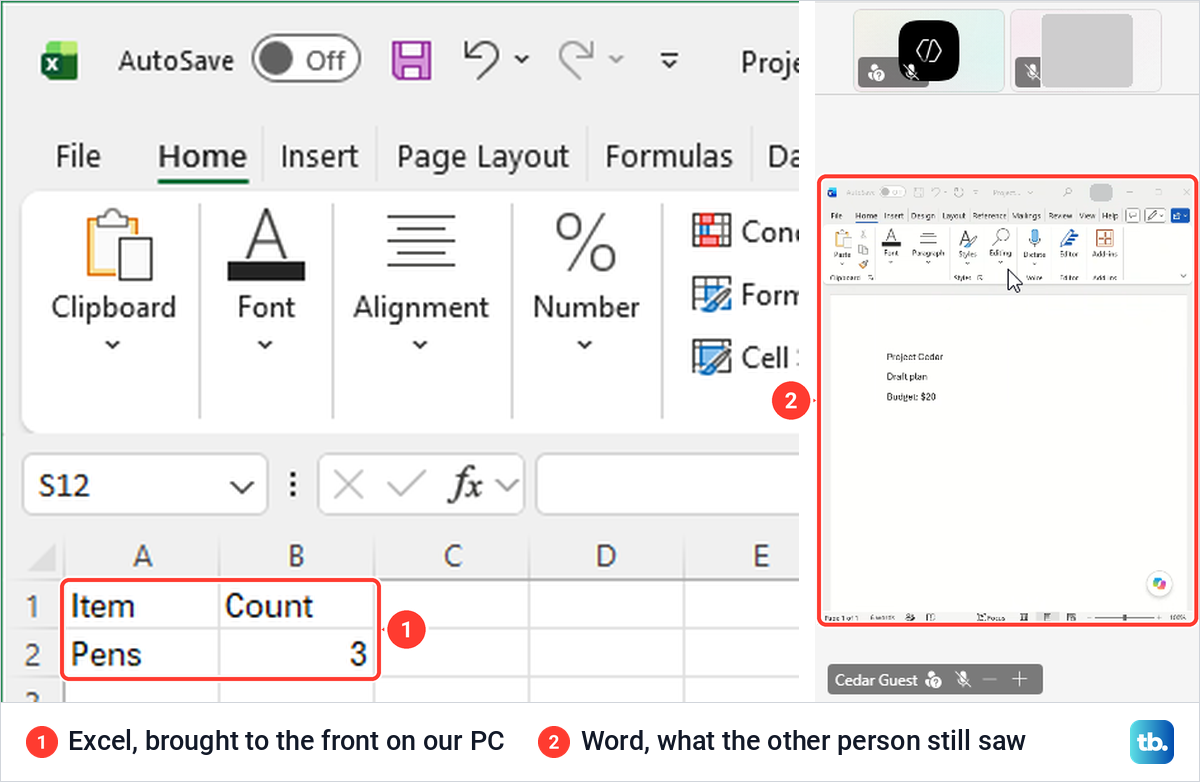Open the Word Review tab in shared view
Image resolution: width=1200 pixels, height=782 pixels.
coord(1060,216)
